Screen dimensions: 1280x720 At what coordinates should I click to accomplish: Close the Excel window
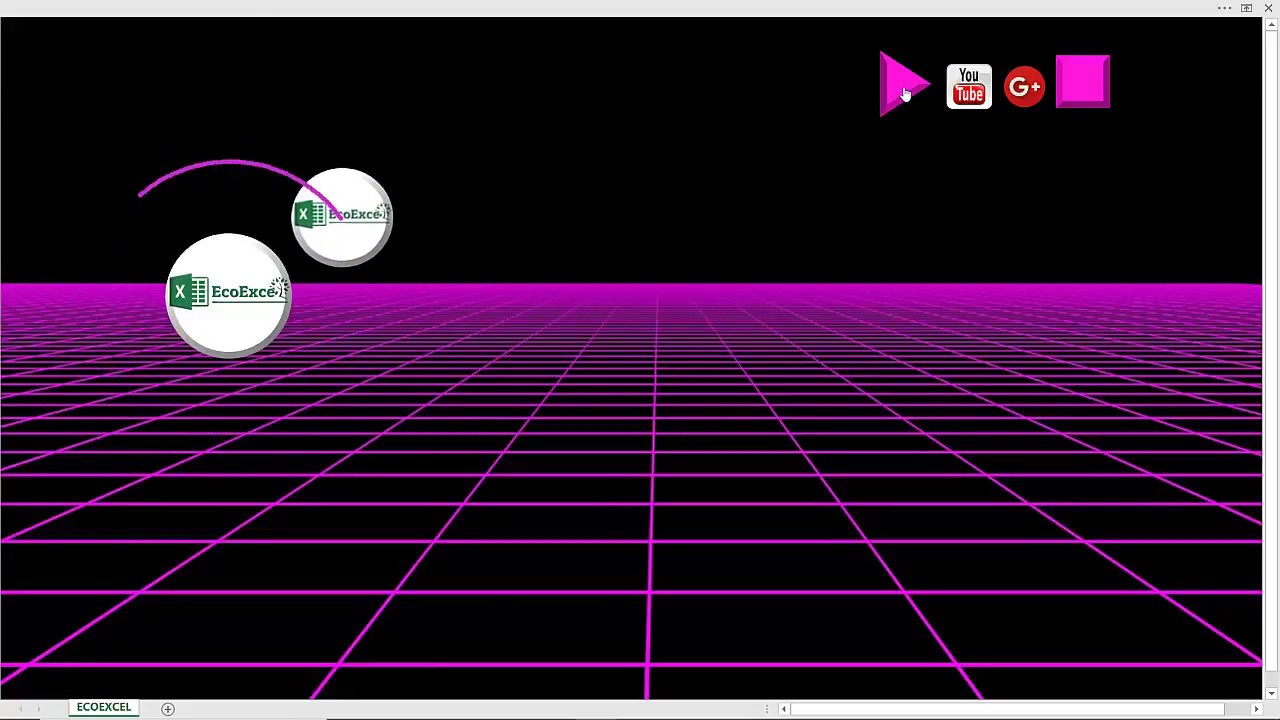[1269, 8]
